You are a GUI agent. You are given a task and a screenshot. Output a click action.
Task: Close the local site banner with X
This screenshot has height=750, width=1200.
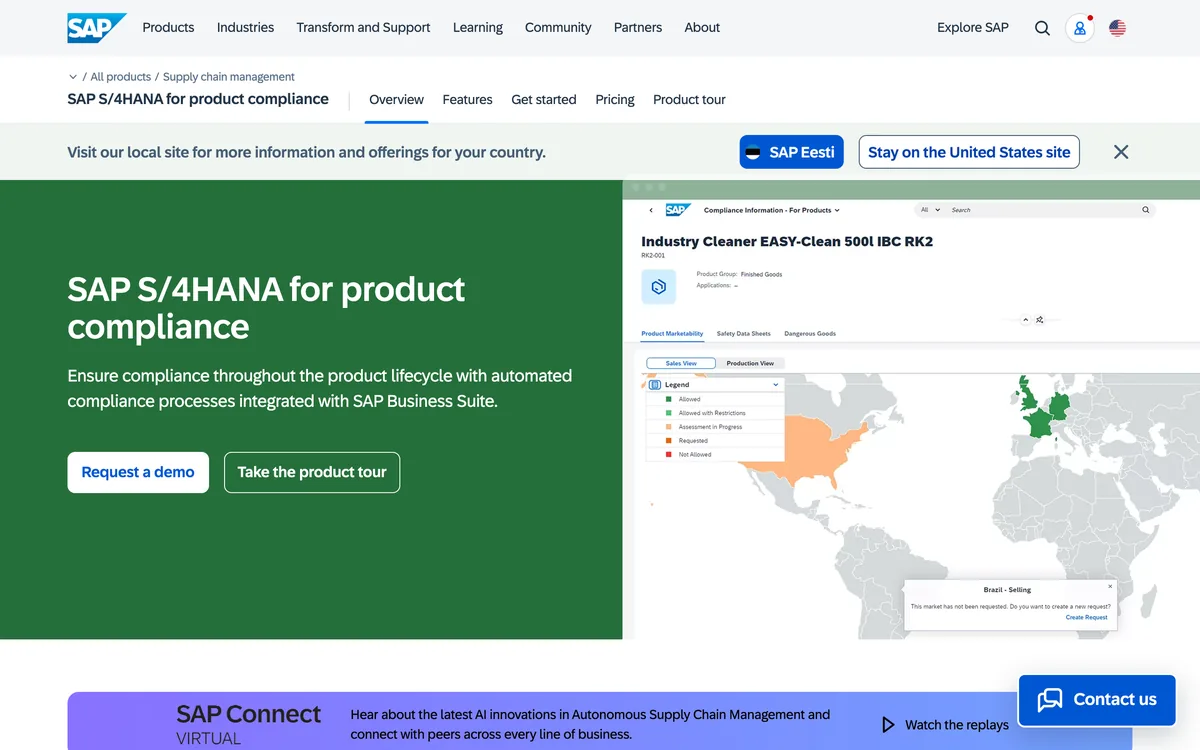(x=1121, y=152)
